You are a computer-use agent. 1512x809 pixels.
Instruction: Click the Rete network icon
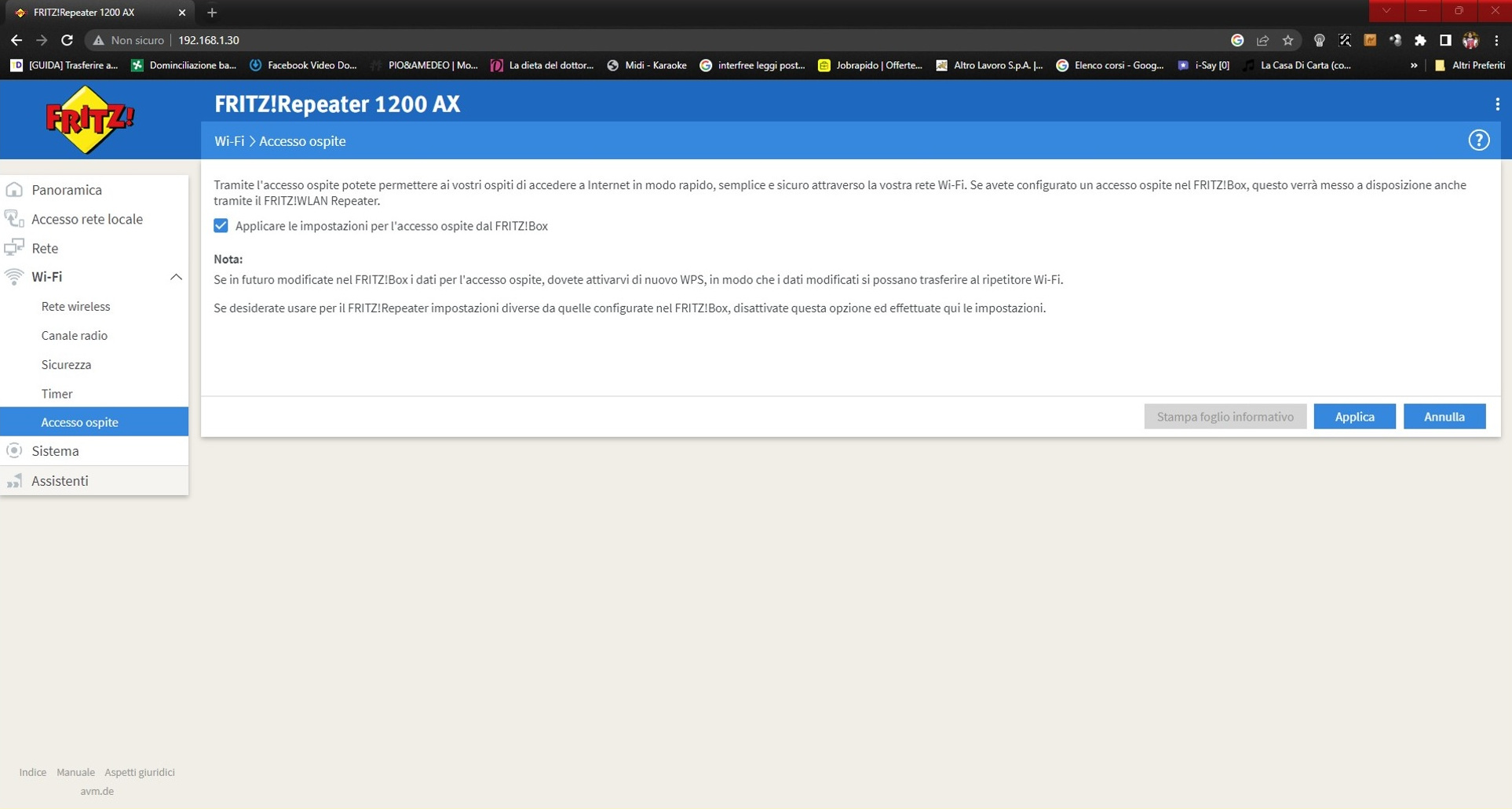14,248
